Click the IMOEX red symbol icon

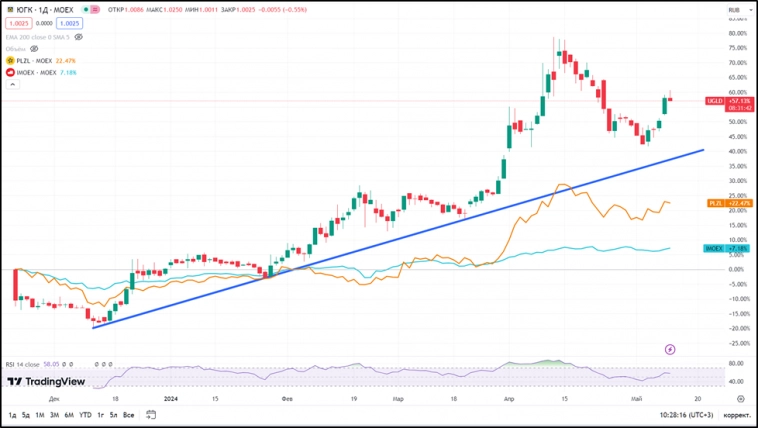pyautogui.click(x=9, y=72)
